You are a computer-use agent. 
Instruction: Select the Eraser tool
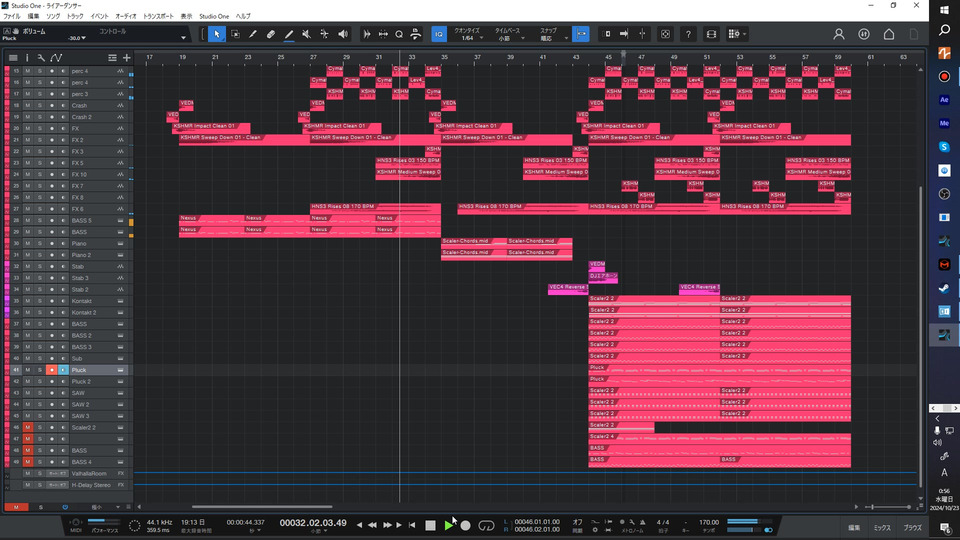[x=271, y=34]
